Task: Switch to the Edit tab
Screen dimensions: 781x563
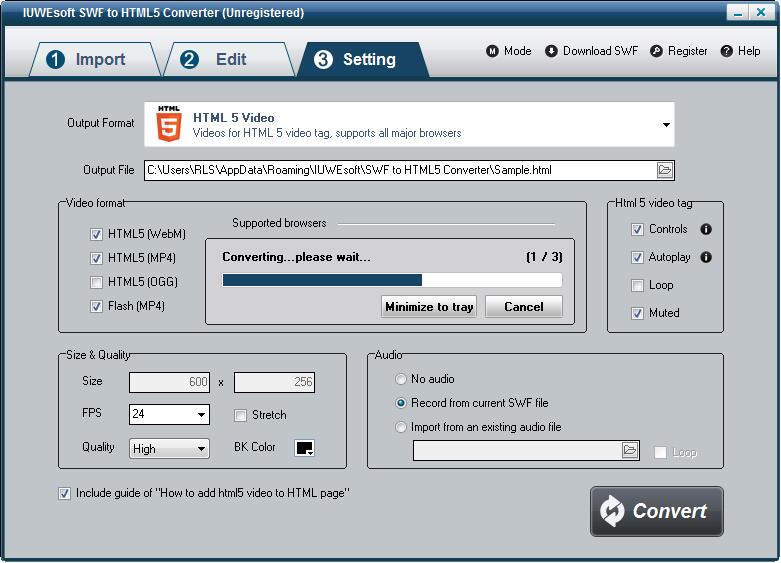Action: 229,59
